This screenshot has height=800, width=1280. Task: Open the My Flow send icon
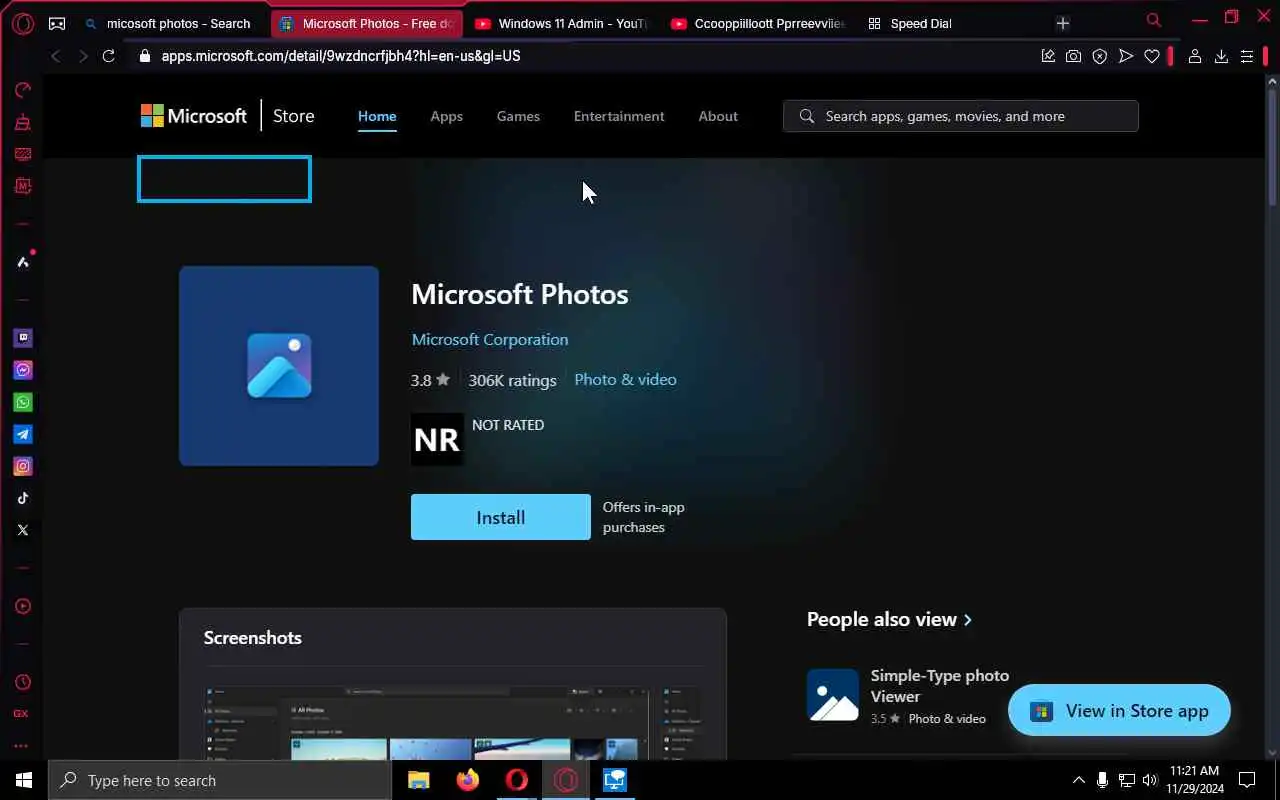[x=1126, y=56]
